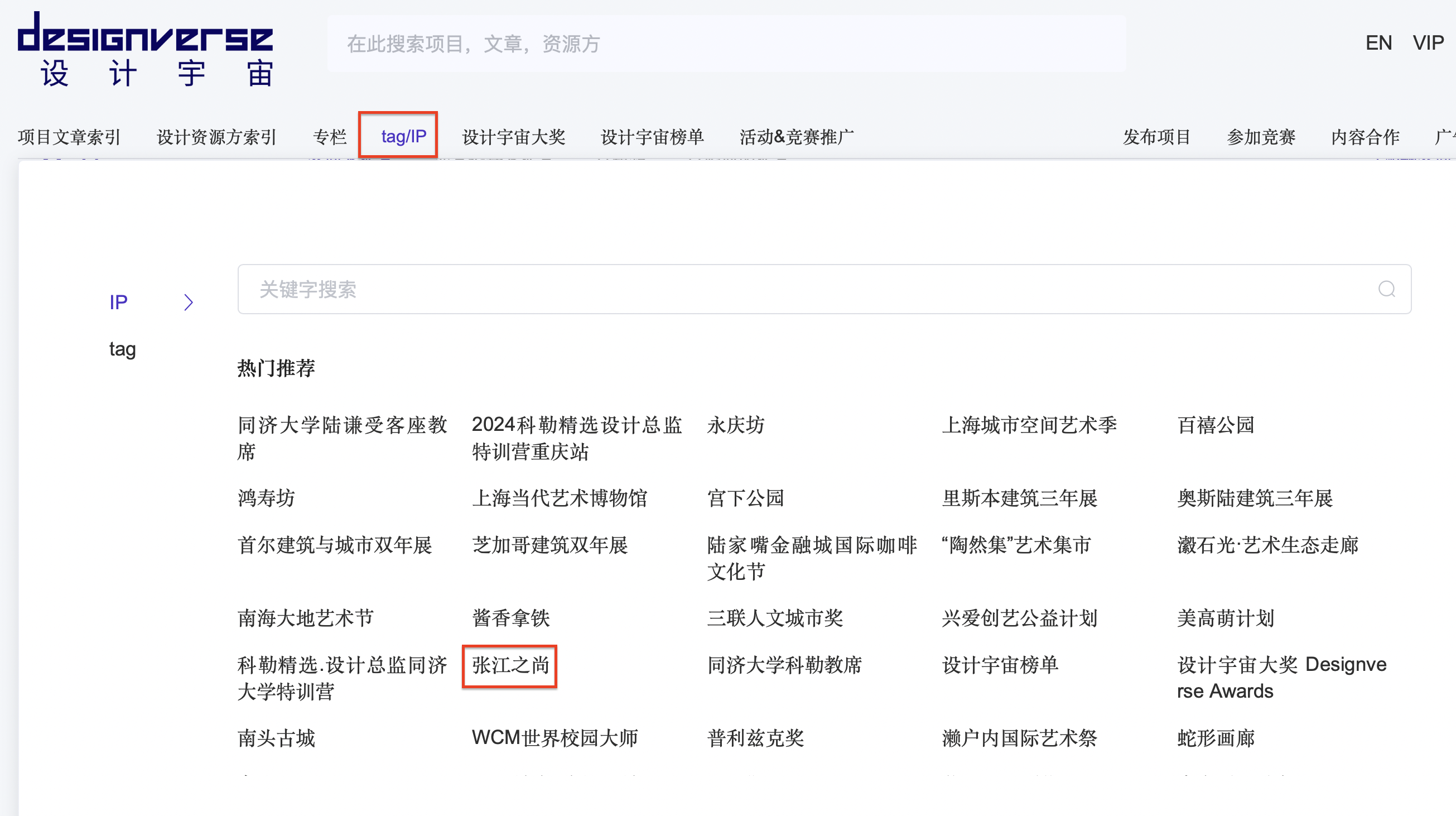Open the 普利兹克奖 tag link
The height and width of the screenshot is (816, 1456).
[x=755, y=738]
